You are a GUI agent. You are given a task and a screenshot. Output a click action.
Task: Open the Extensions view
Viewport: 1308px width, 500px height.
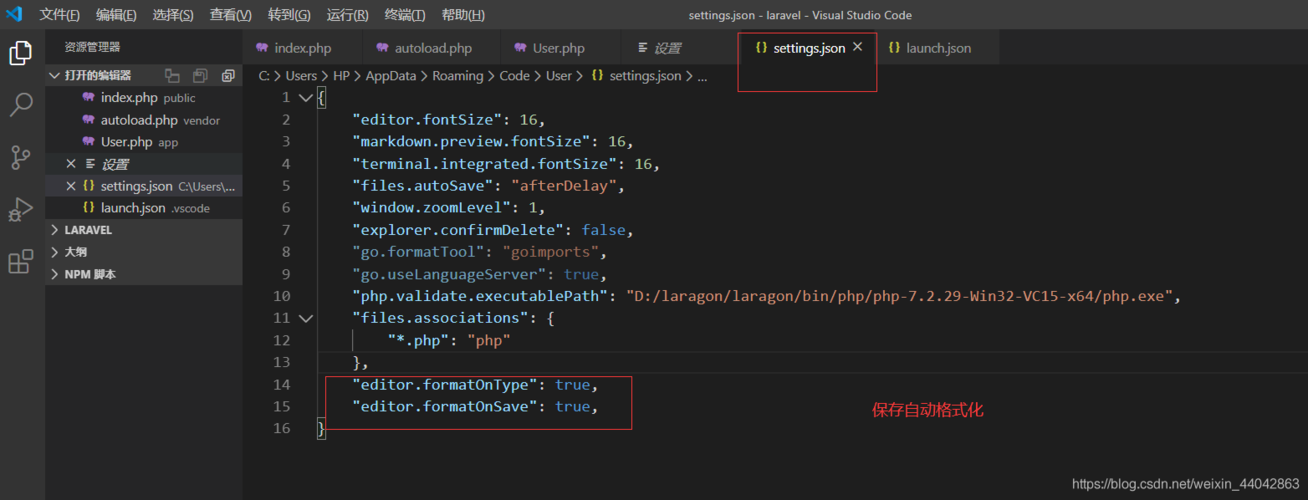pyautogui.click(x=21, y=262)
